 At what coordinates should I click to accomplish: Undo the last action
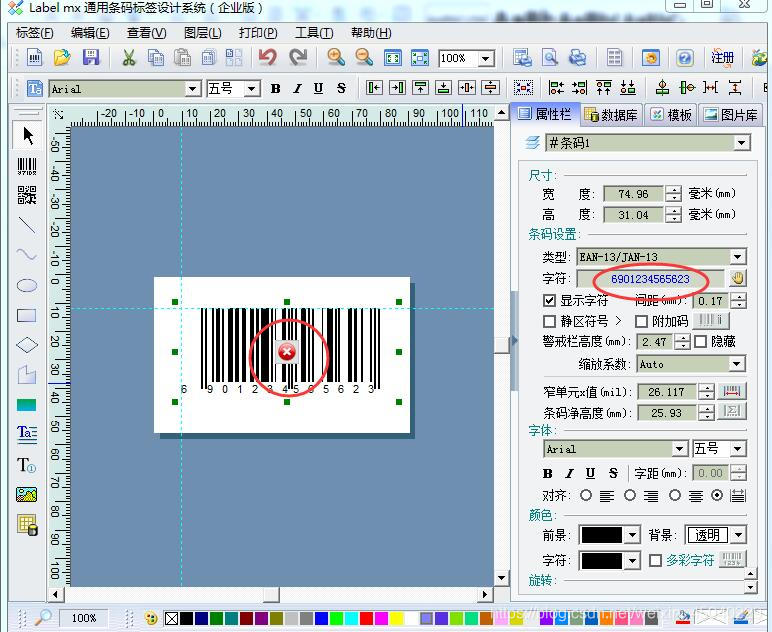tap(268, 58)
